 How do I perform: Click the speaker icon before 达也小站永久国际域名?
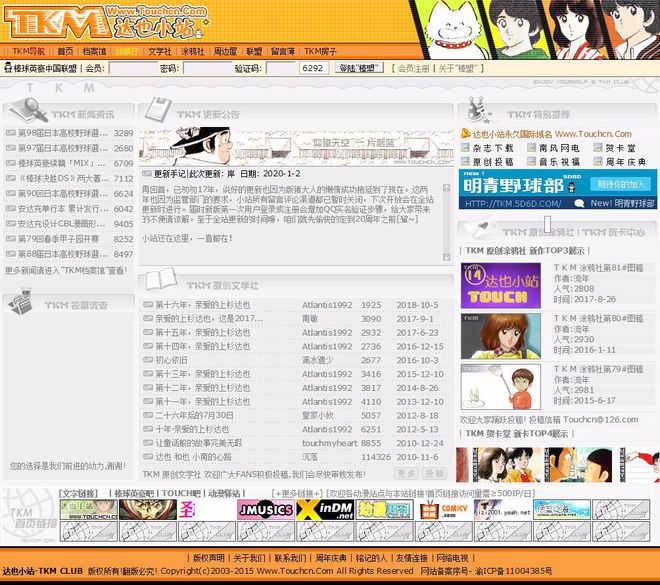click(x=465, y=133)
